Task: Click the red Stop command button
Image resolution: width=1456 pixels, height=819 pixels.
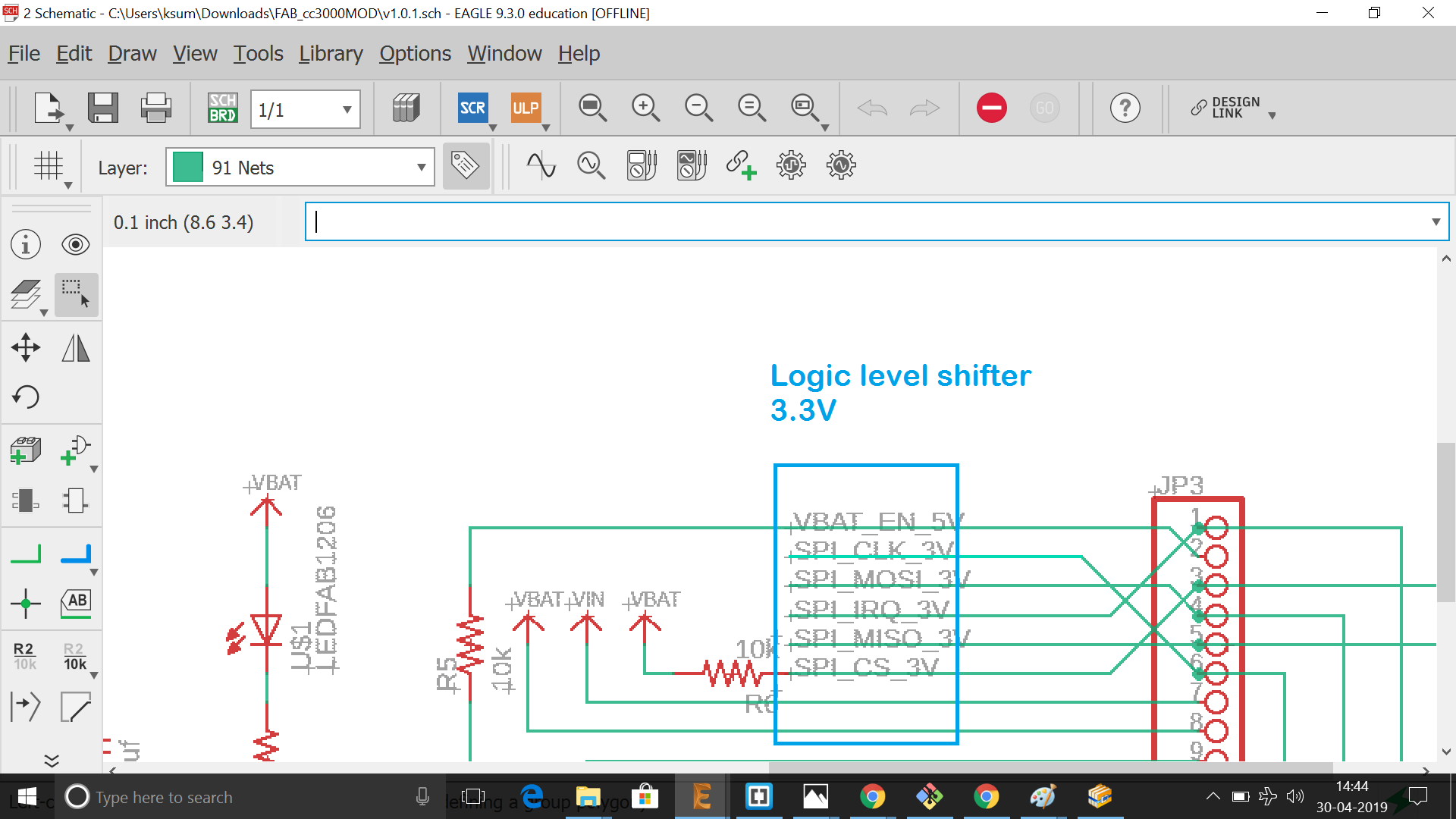Action: click(991, 108)
